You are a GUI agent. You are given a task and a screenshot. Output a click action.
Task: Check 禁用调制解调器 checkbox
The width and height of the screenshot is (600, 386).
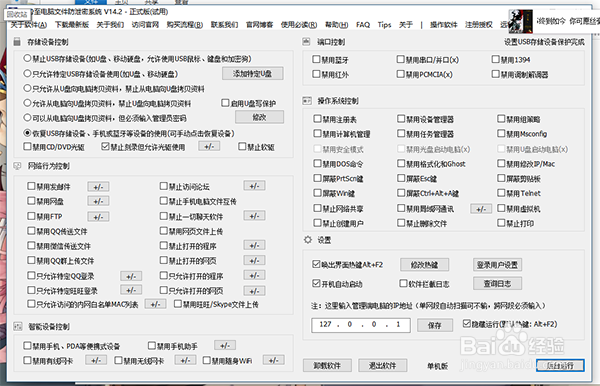(x=496, y=74)
